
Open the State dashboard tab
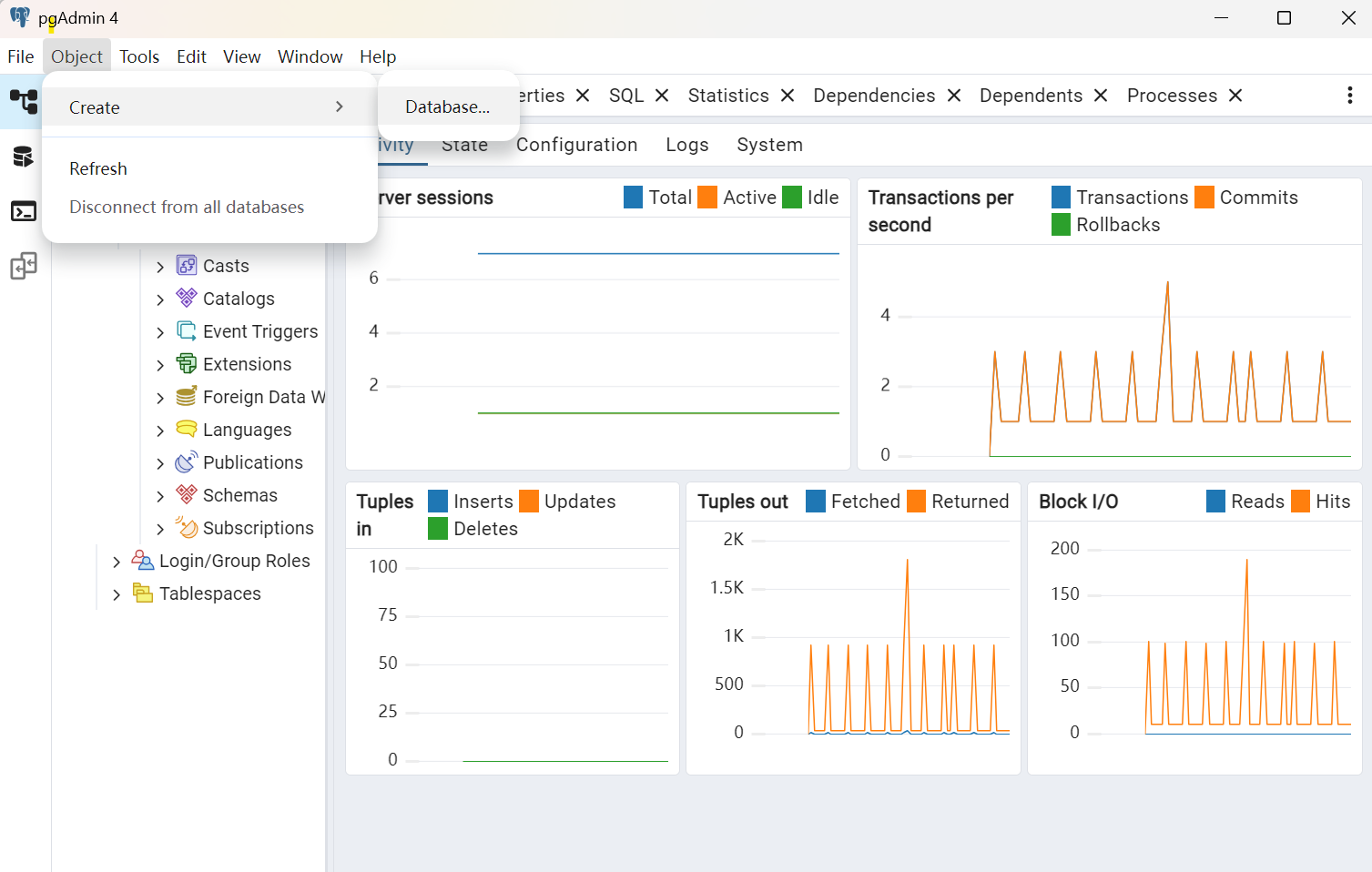coord(465,145)
